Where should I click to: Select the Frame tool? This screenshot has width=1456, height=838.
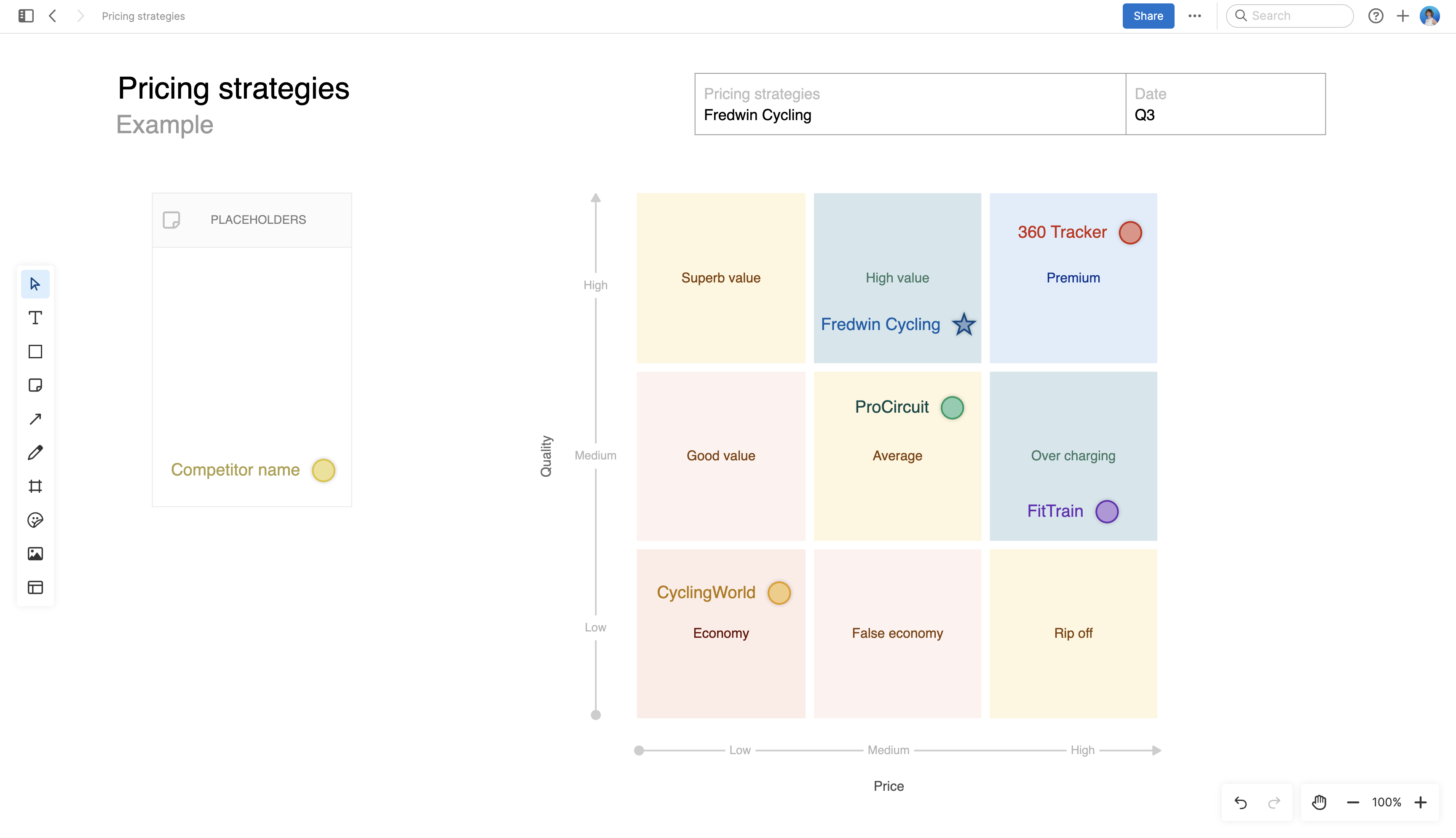coord(35,486)
